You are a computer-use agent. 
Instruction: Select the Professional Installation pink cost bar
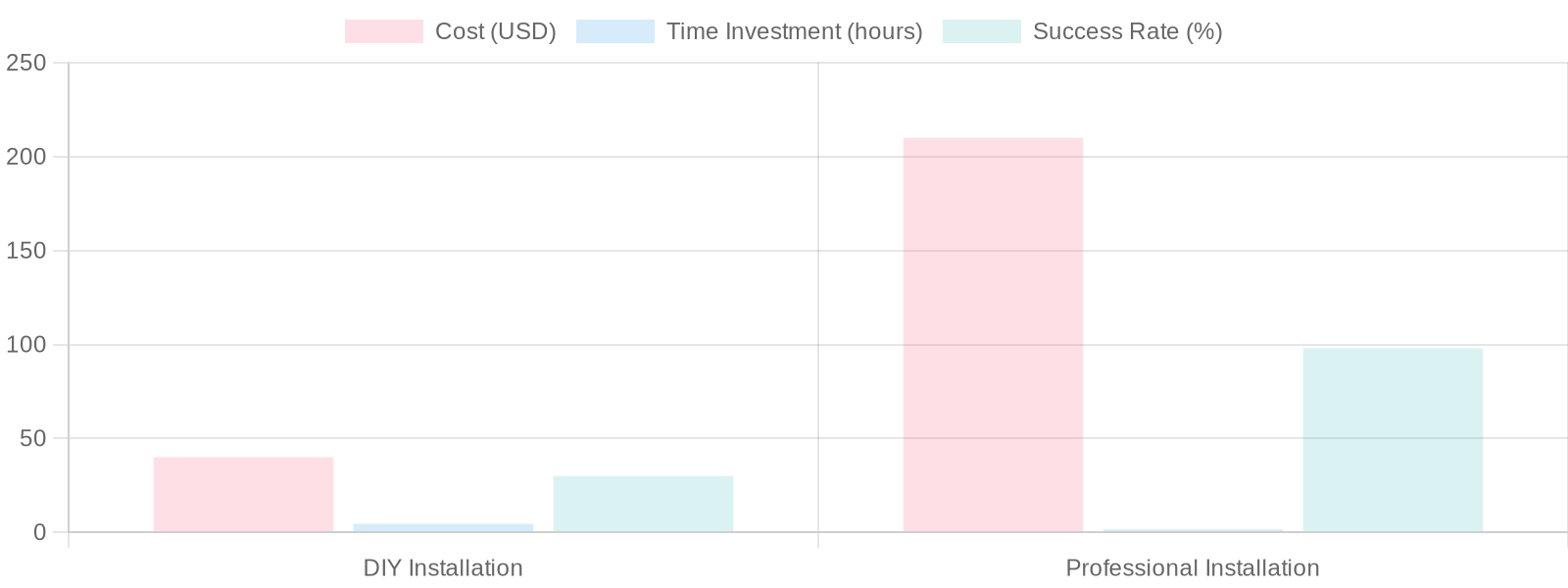pos(993,335)
